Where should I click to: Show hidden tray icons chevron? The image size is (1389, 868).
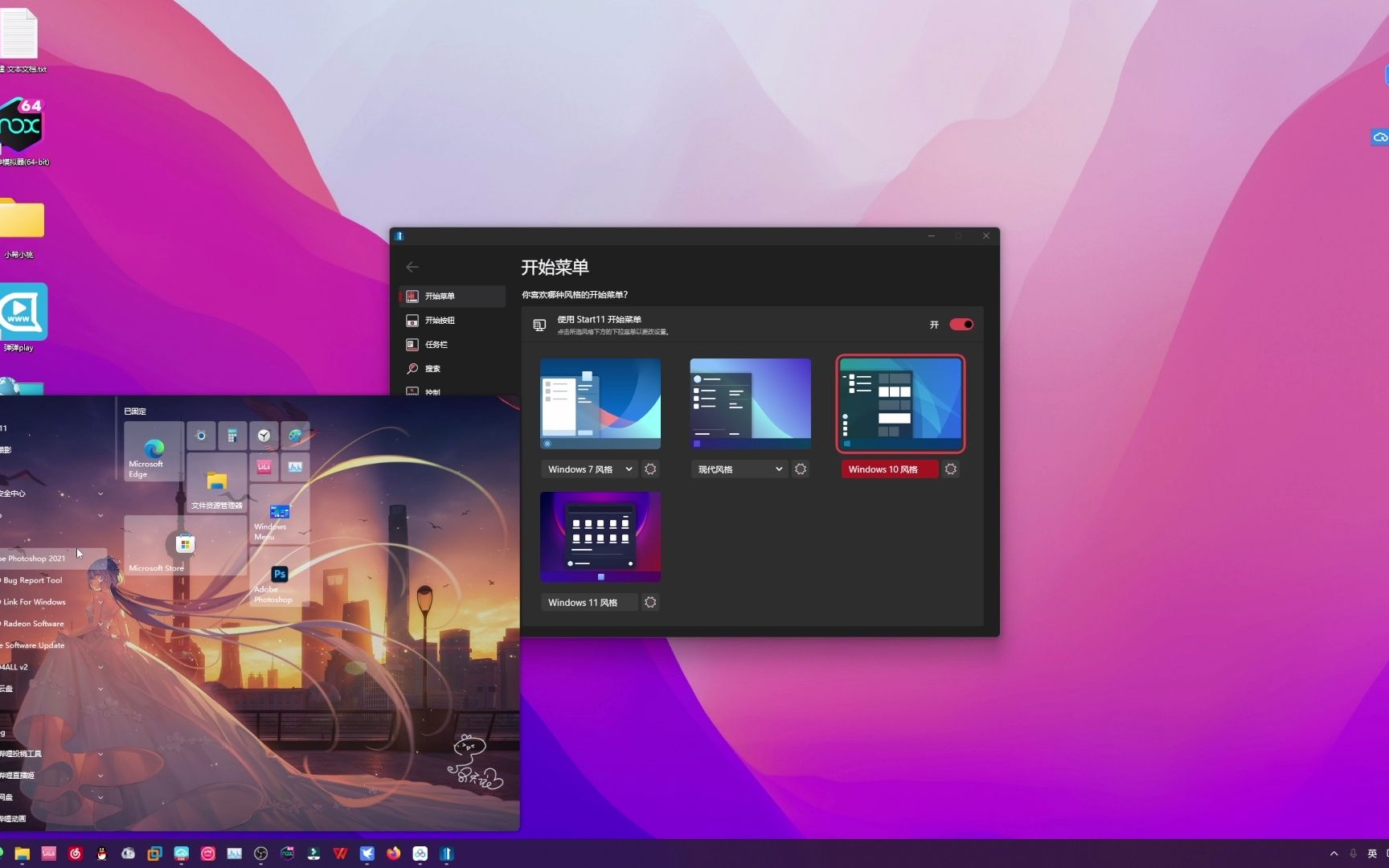1334,854
